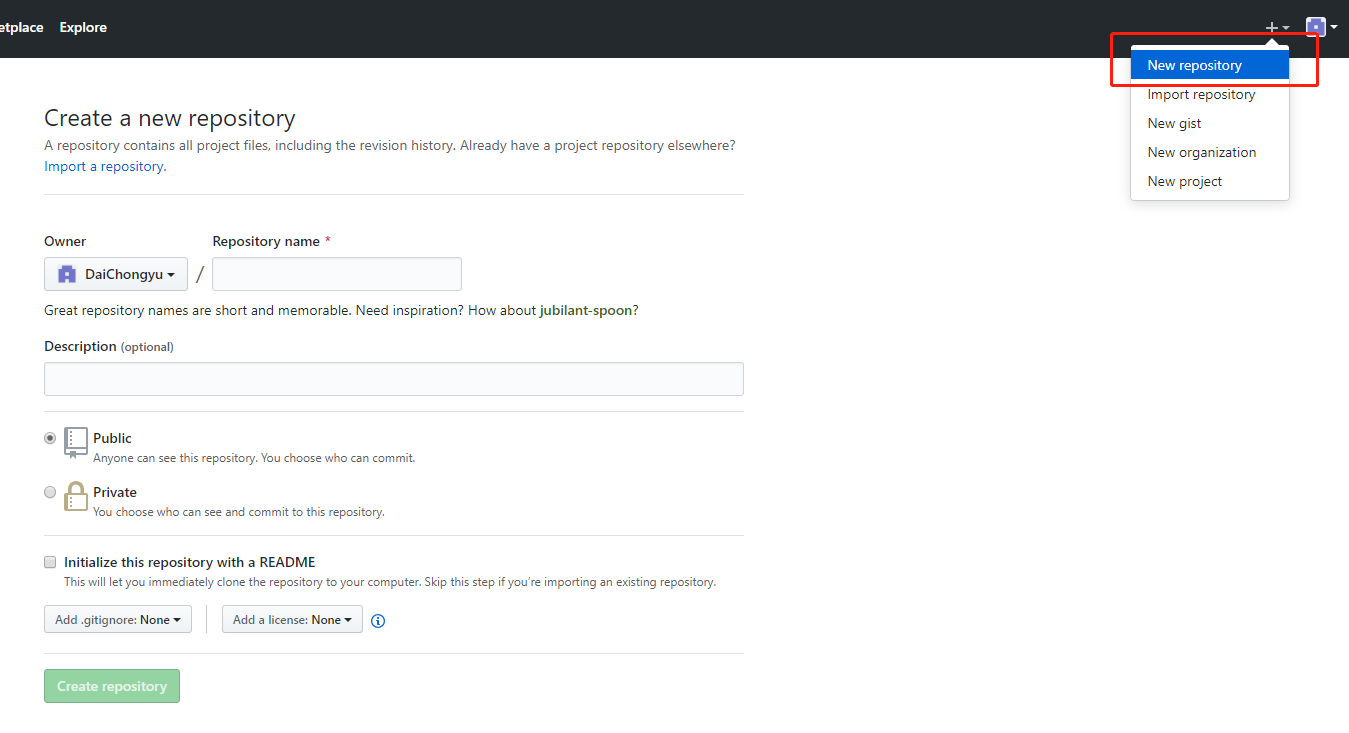The height and width of the screenshot is (733, 1349).
Task: Choose New project from the menu
Action: (x=1210, y=181)
